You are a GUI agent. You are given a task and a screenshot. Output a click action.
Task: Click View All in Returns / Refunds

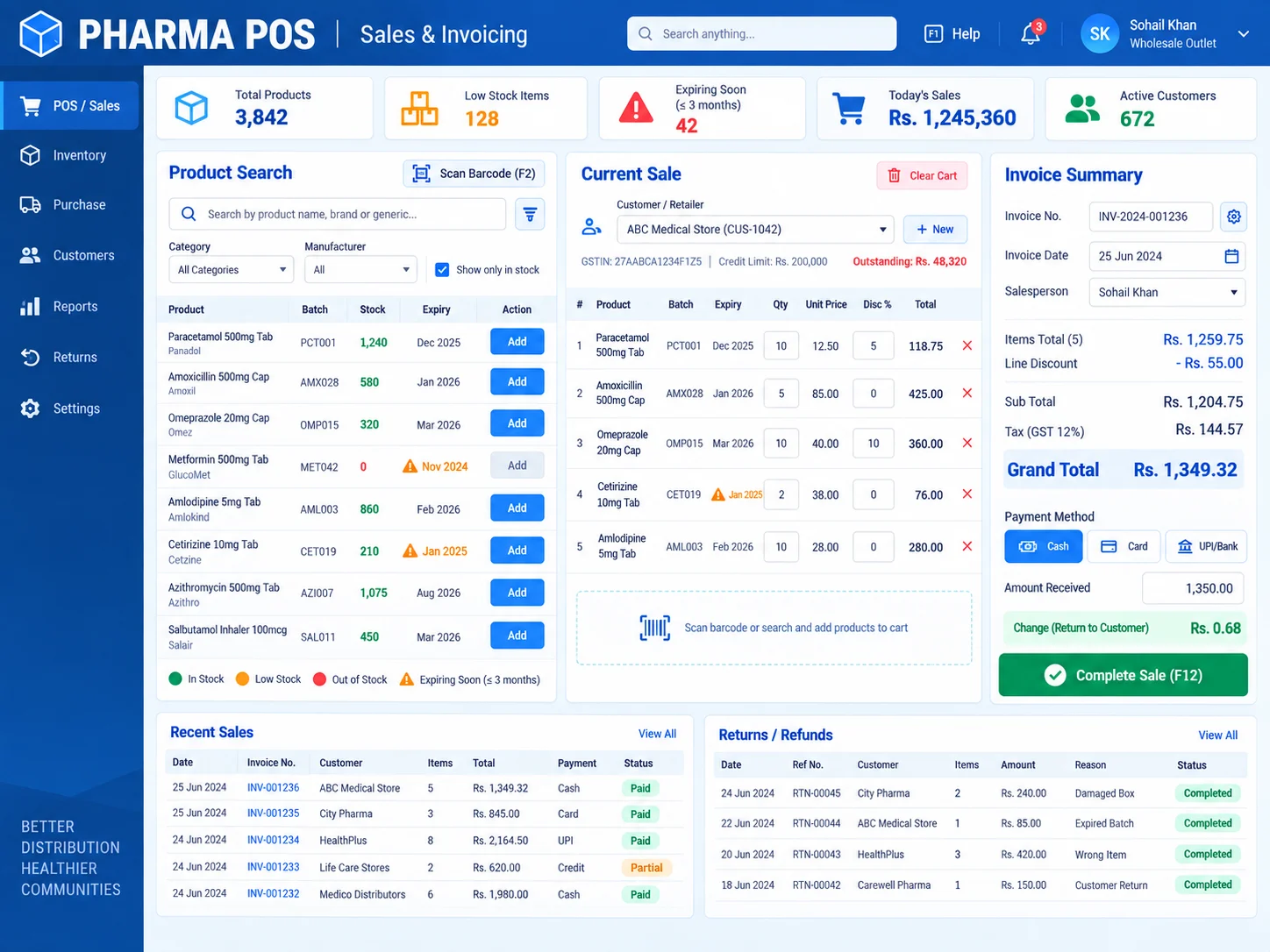point(1218,735)
